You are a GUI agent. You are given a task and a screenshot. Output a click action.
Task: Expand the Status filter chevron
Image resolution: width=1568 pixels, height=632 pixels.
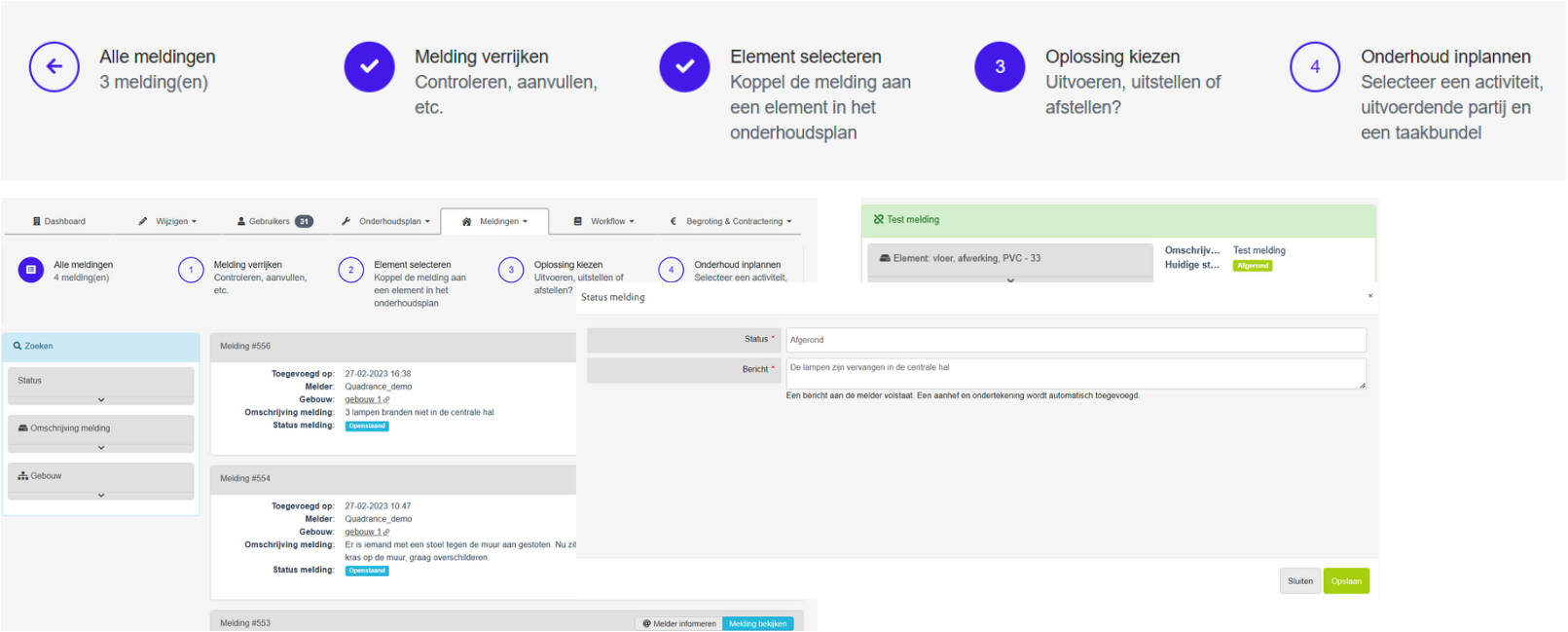tap(101, 399)
